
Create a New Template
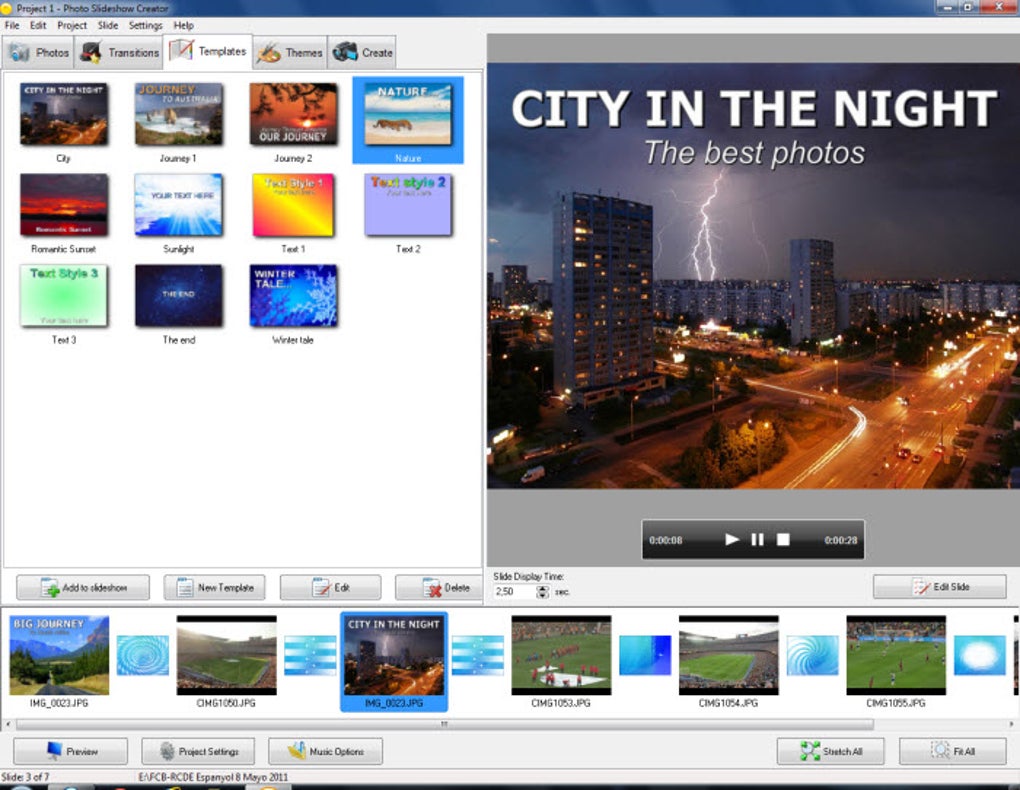214,587
